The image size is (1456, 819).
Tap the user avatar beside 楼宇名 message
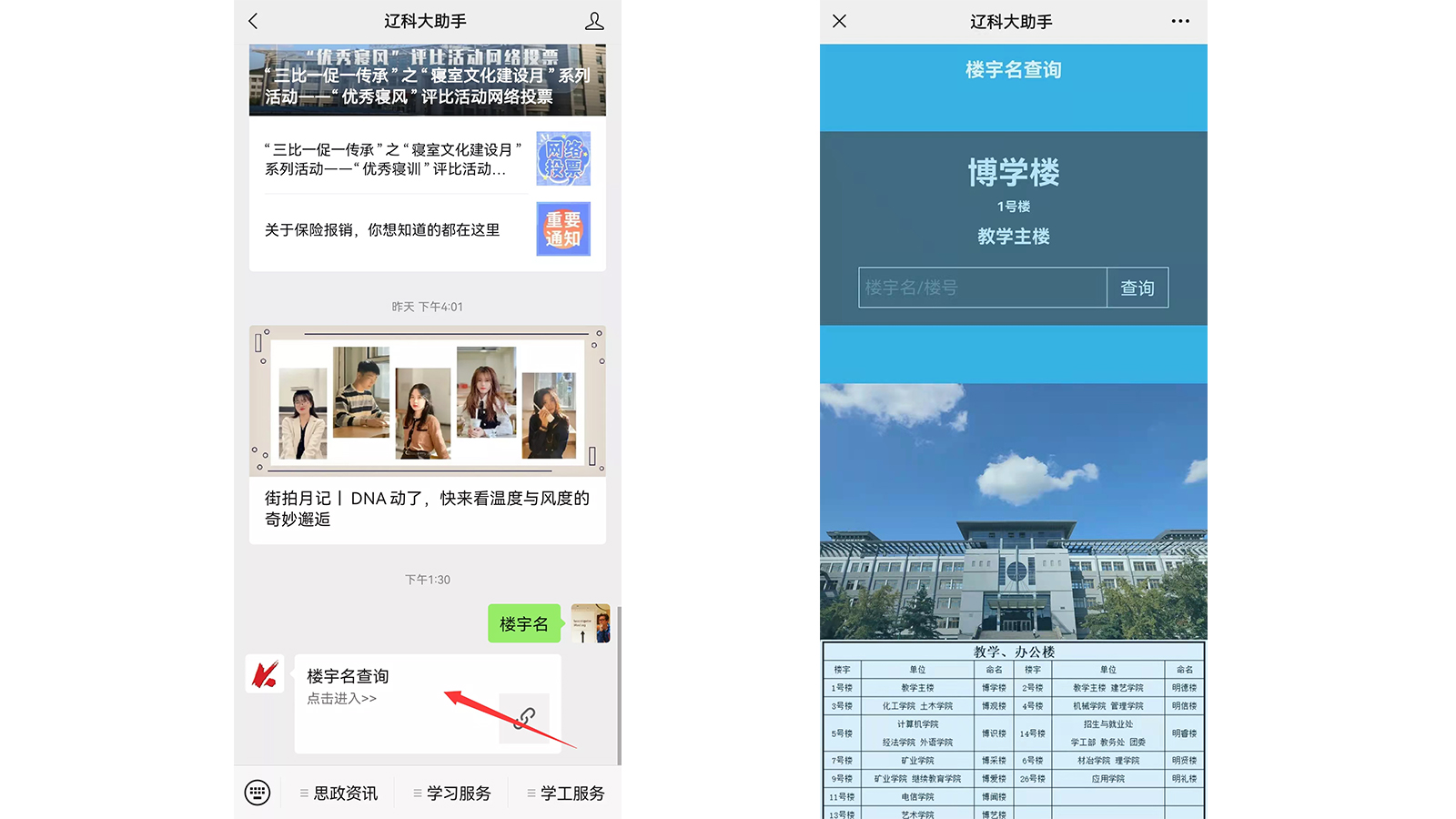coord(590,623)
